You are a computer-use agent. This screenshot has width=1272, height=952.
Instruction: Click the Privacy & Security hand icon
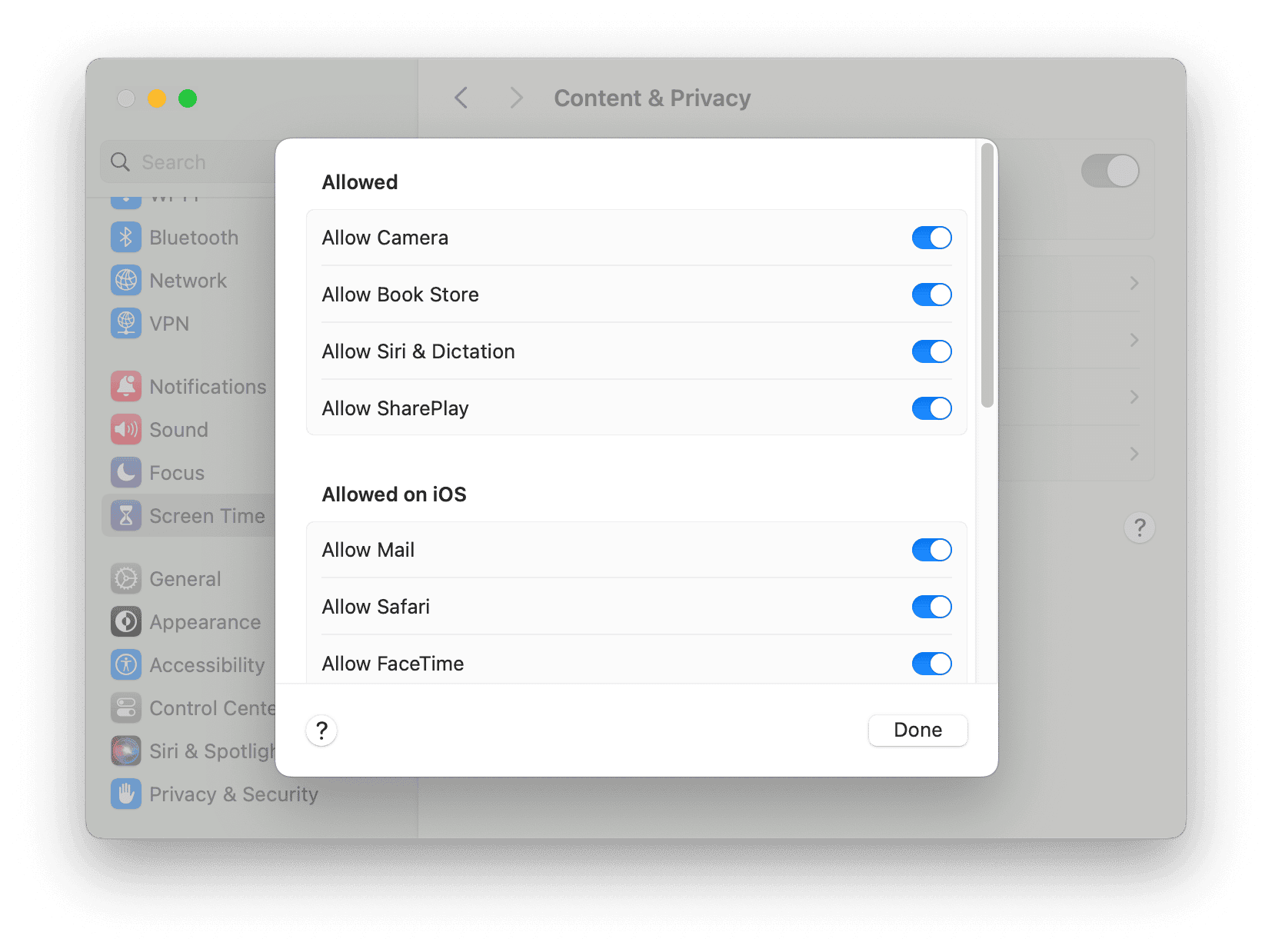[126, 794]
